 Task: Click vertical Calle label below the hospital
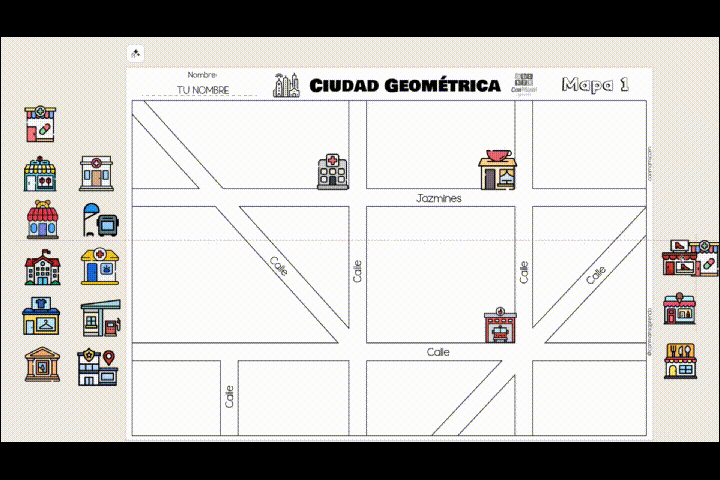tap(357, 271)
